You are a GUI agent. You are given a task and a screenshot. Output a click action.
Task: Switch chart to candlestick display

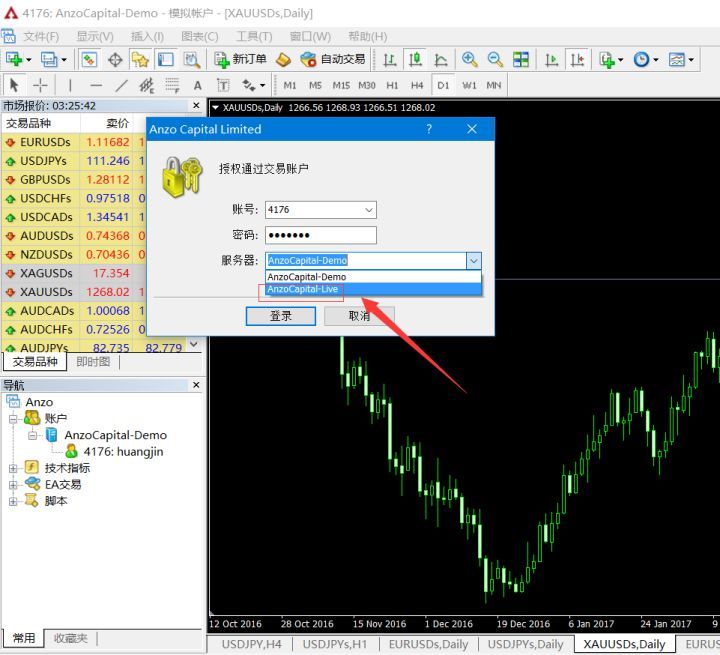pyautogui.click(x=415, y=60)
